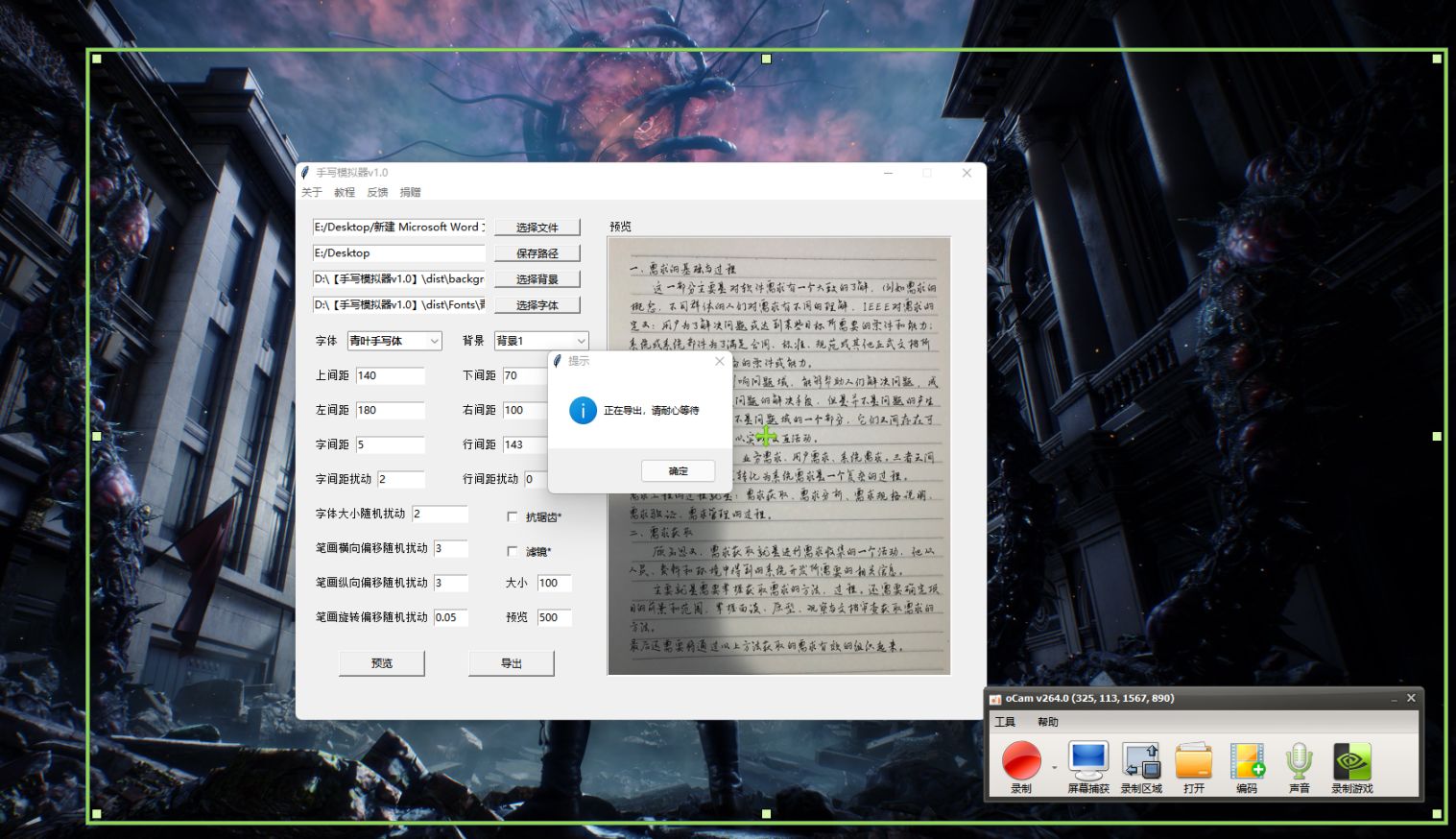
Task: Click the 选择背景 button
Action: click(x=537, y=279)
